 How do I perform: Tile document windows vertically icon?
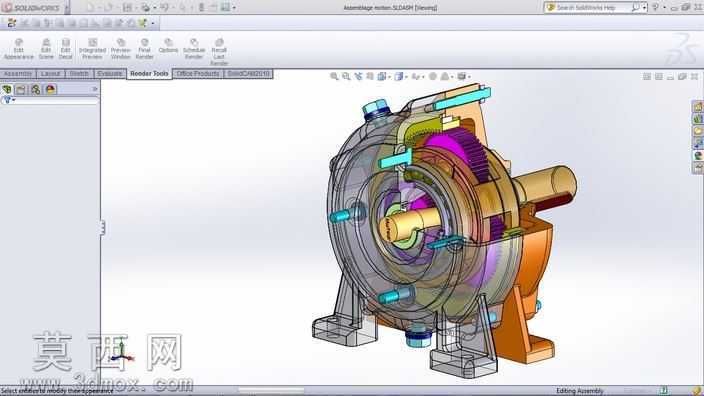(x=659, y=76)
